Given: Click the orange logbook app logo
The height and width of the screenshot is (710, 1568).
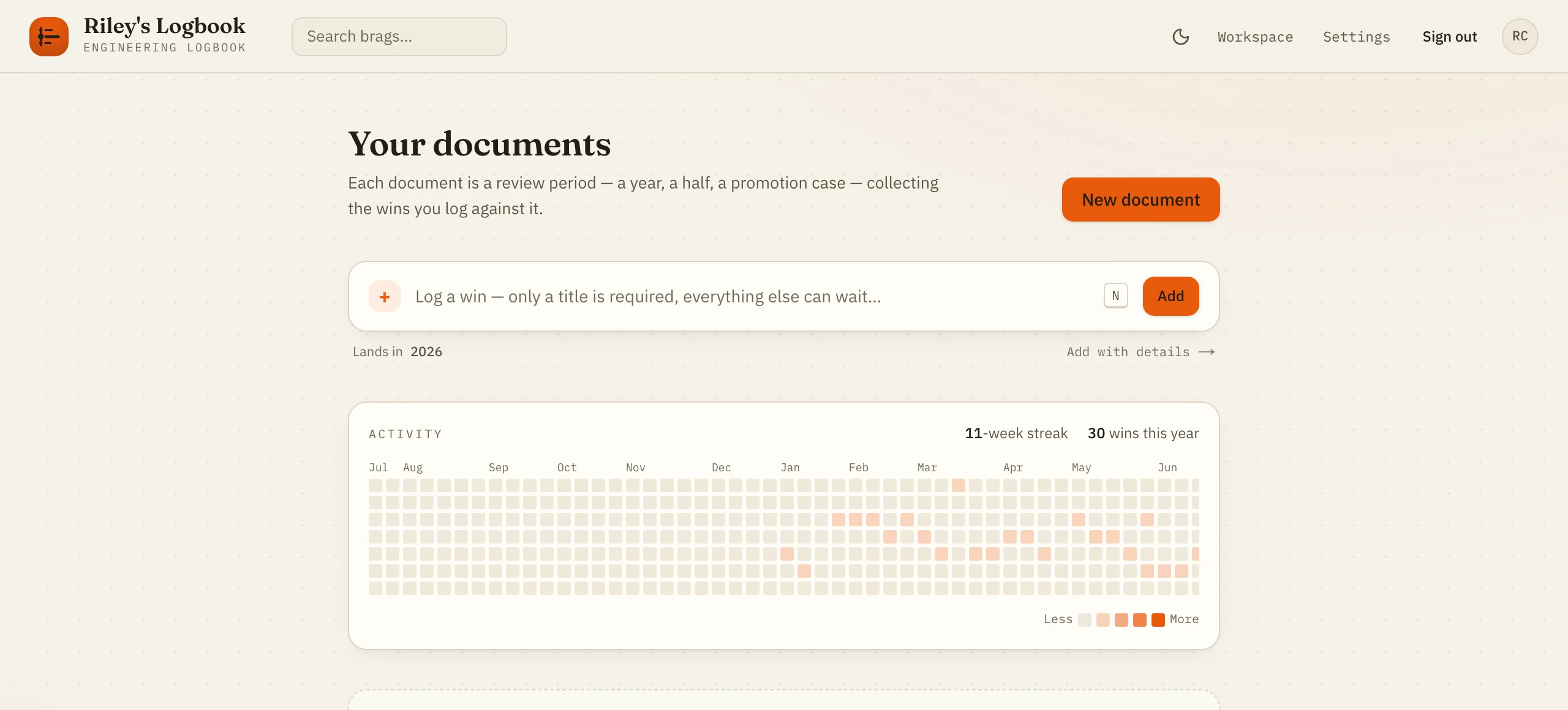Looking at the screenshot, I should click(49, 37).
